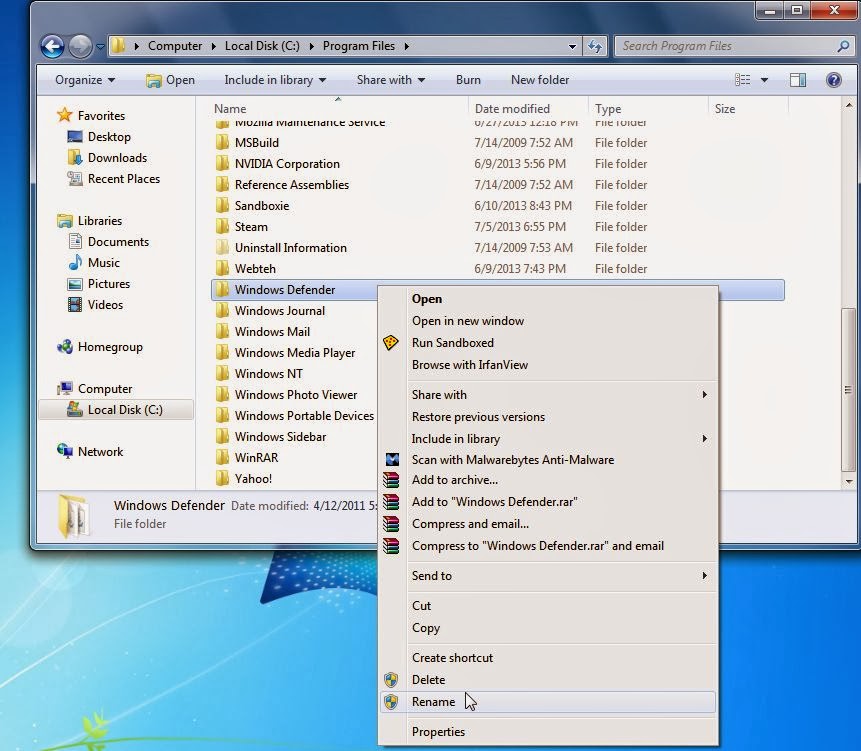Click the Music note icon in Libraries
This screenshot has height=751, width=861.
click(x=75, y=262)
